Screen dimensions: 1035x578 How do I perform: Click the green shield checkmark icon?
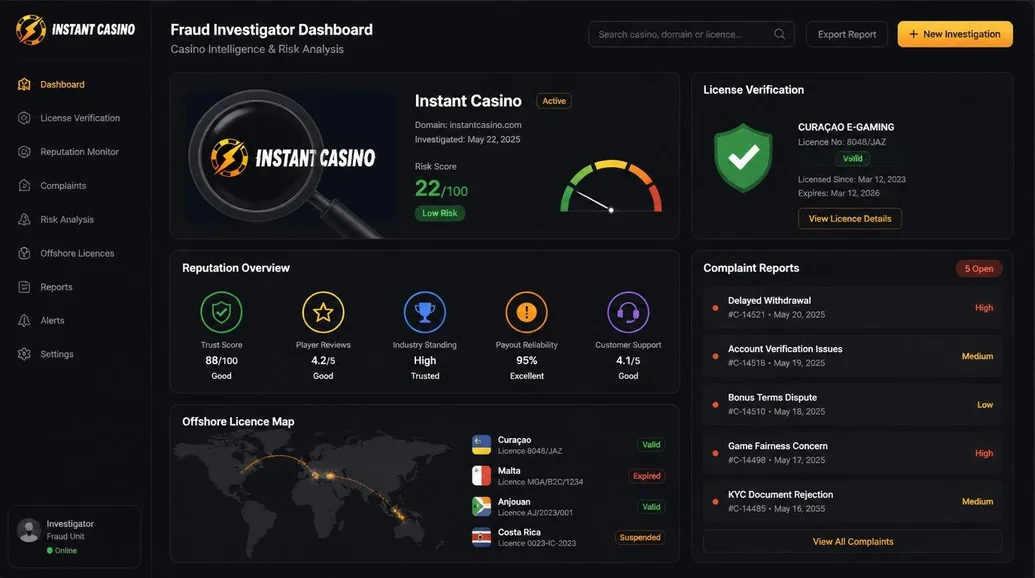743,158
